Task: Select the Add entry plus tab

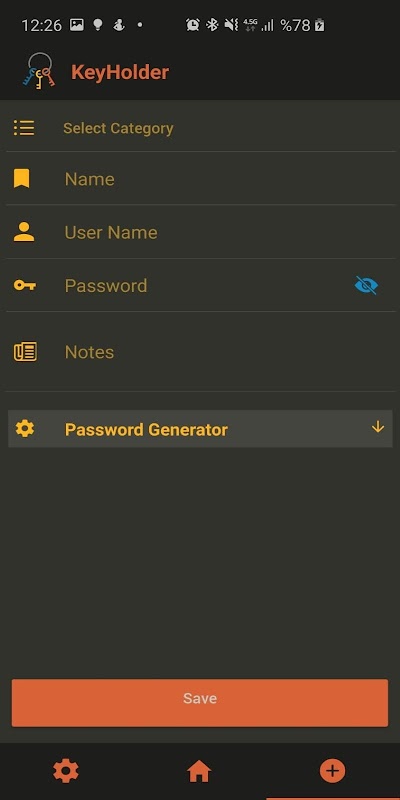Action: tap(333, 771)
